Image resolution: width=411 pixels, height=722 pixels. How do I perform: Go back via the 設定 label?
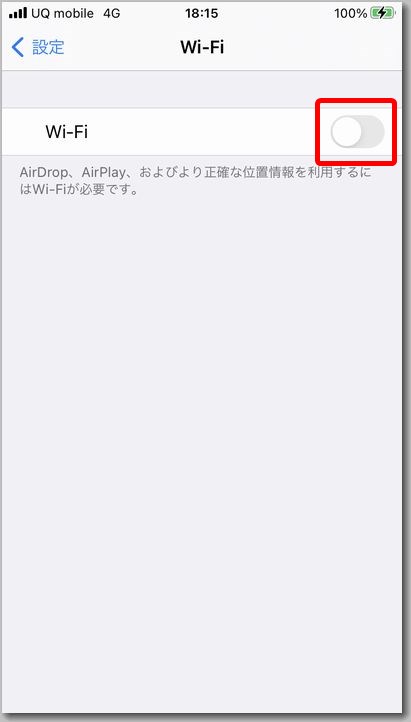point(48,47)
